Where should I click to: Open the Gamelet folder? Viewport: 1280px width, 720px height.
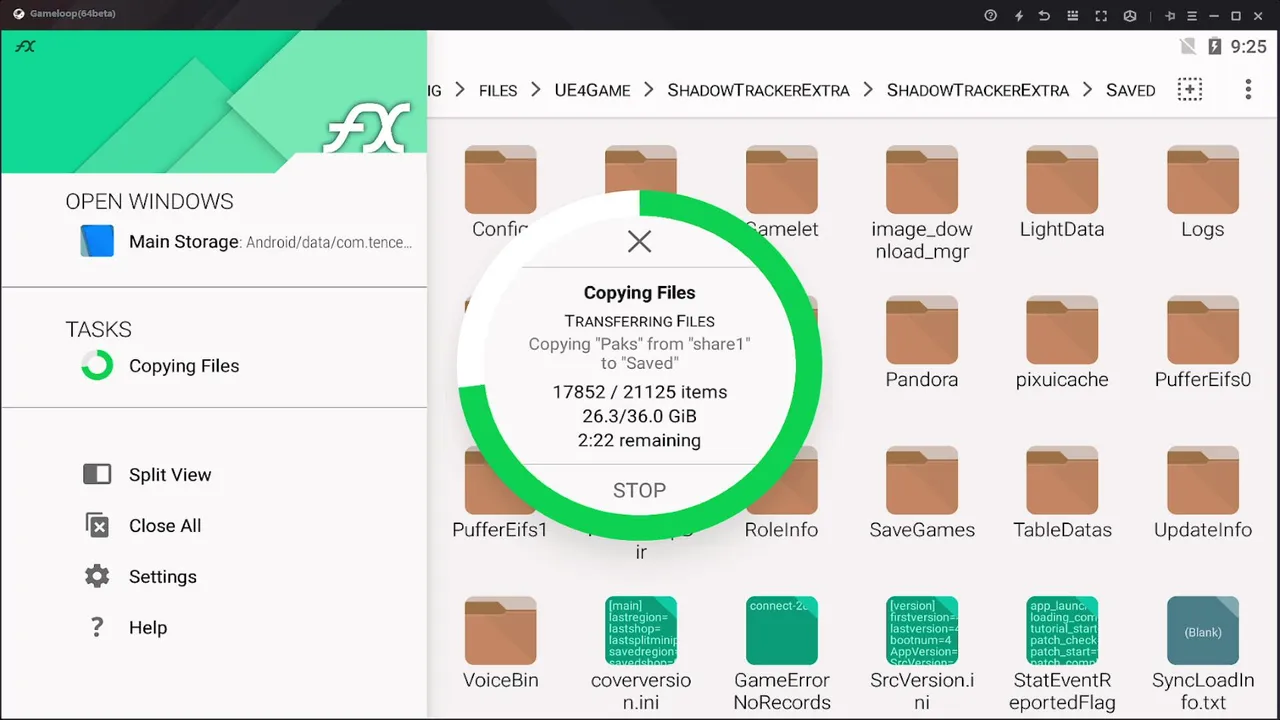point(782,193)
